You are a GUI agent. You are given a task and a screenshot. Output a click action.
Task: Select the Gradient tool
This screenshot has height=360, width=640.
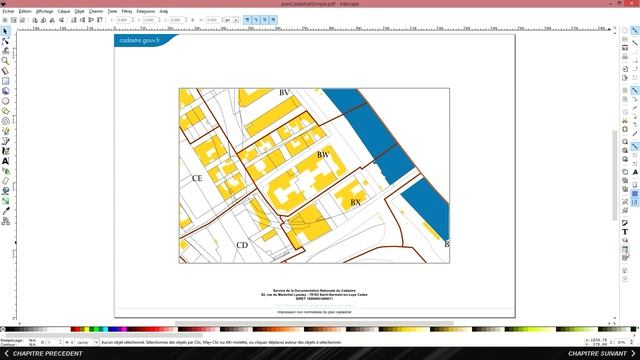(x=5, y=201)
